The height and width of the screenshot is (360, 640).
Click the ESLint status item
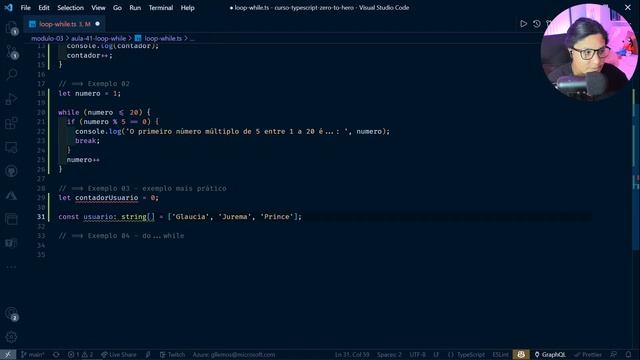tap(500, 355)
